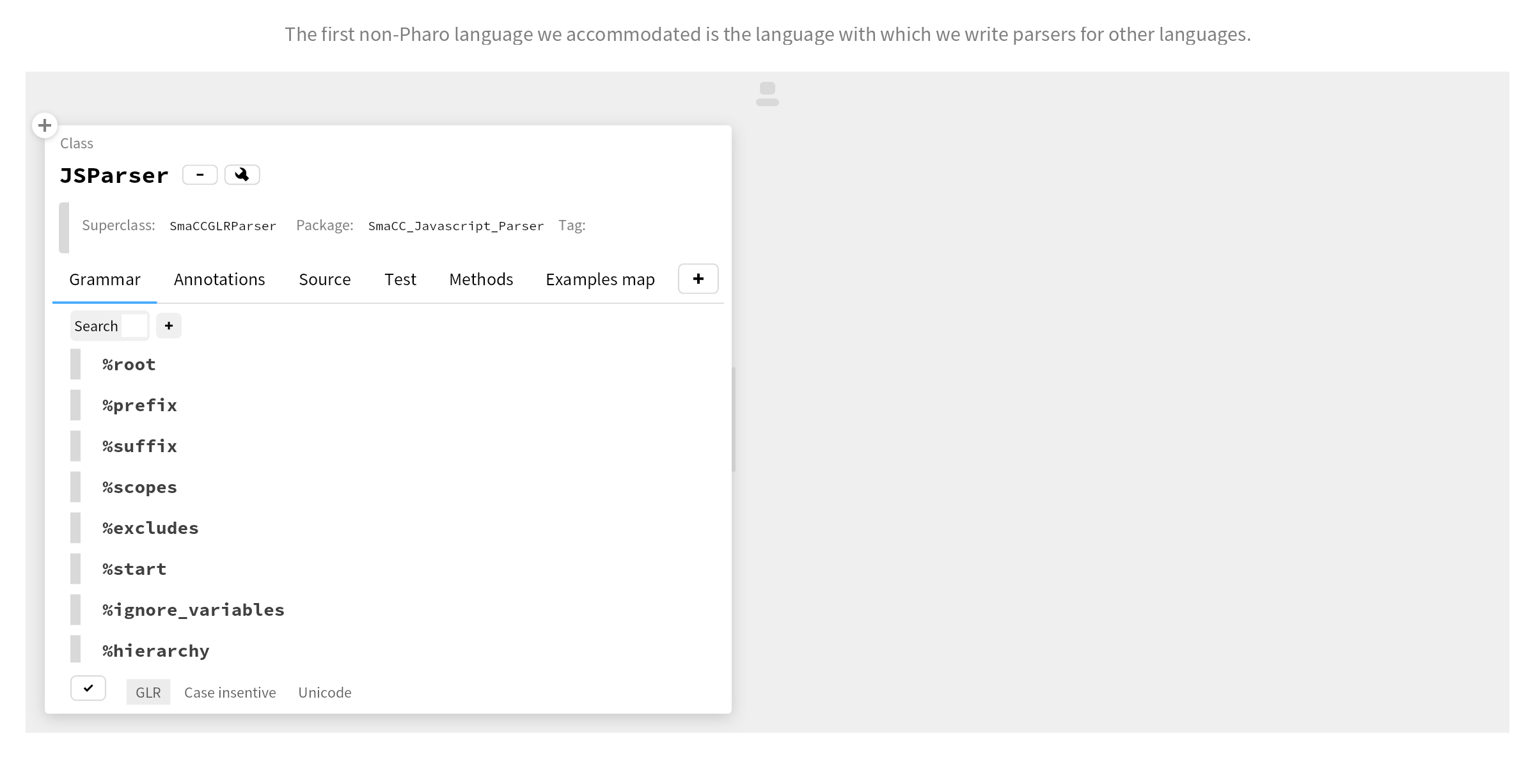
Task: Collapse class header with the minus button
Action: click(200, 175)
